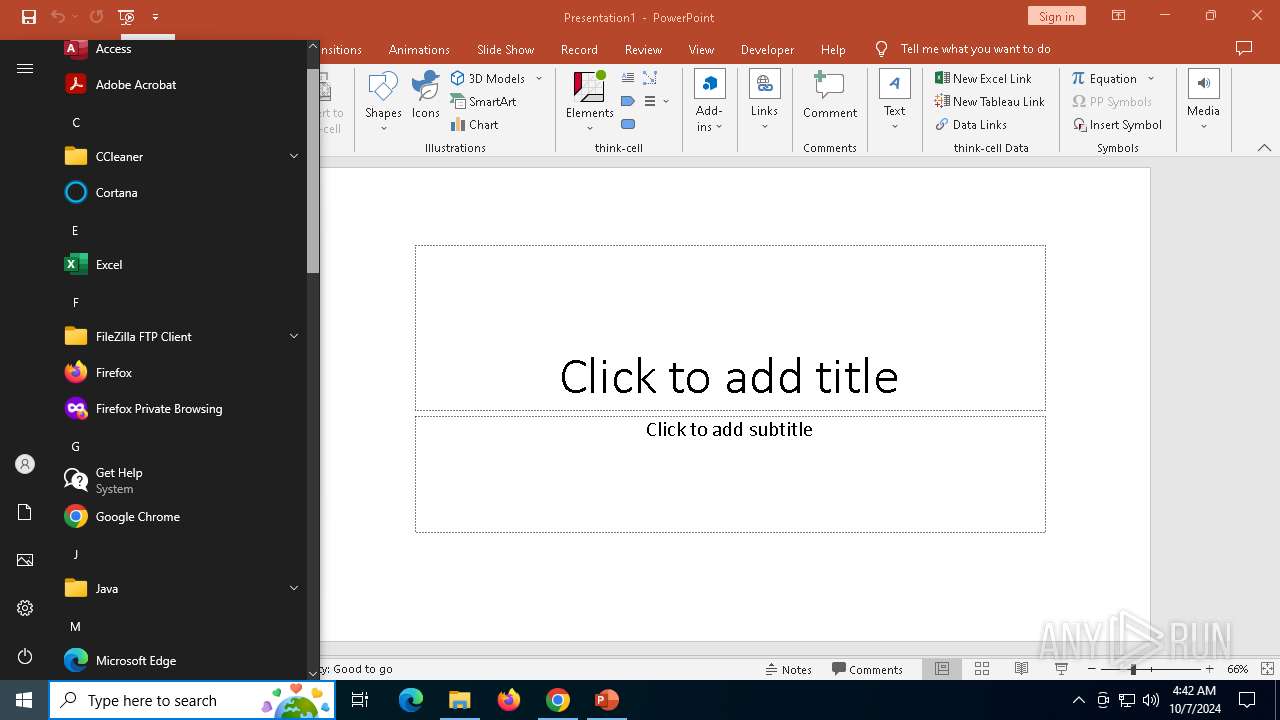Click the Power button in Start menu
Viewport: 1280px width, 720px height.
click(25, 656)
